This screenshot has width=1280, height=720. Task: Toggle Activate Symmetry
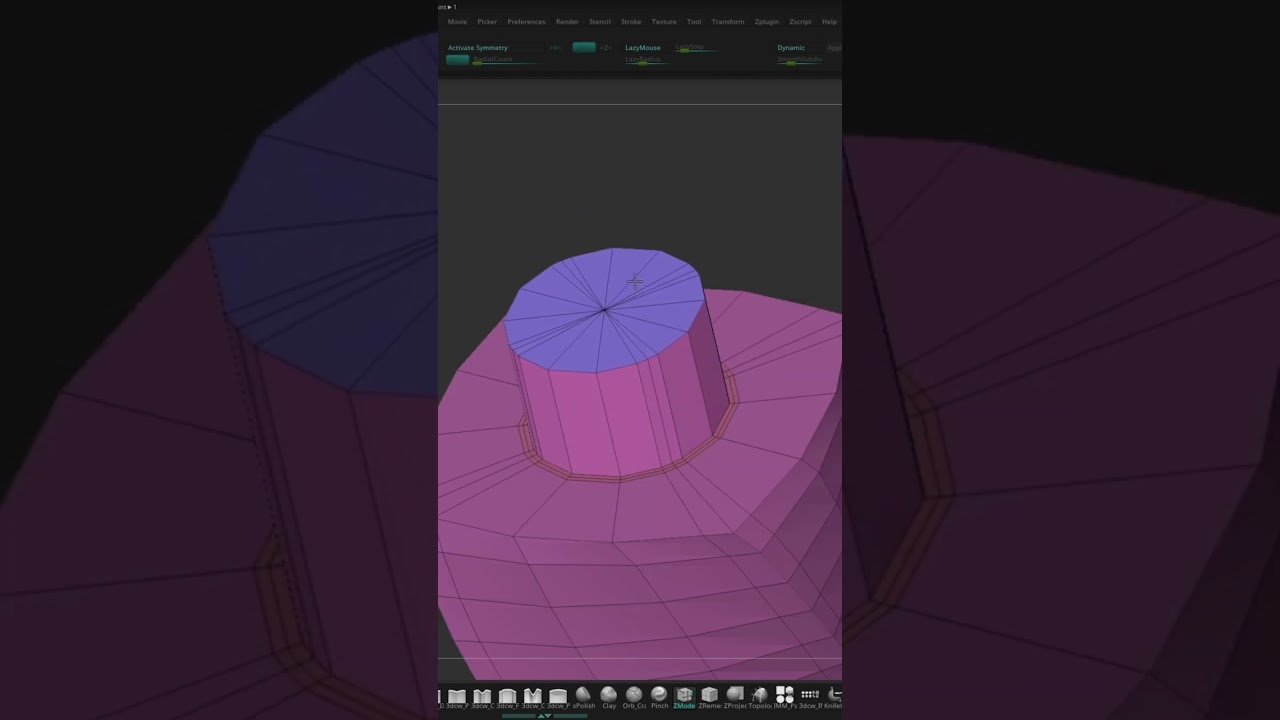point(478,48)
